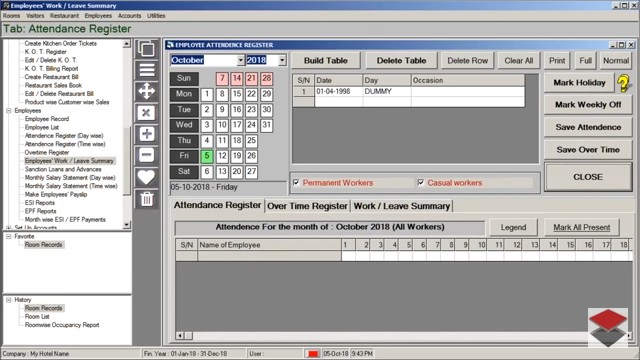Viewport: 640px width, 360px height.
Task: Open Overtime Register in tree
Action: tap(47, 152)
